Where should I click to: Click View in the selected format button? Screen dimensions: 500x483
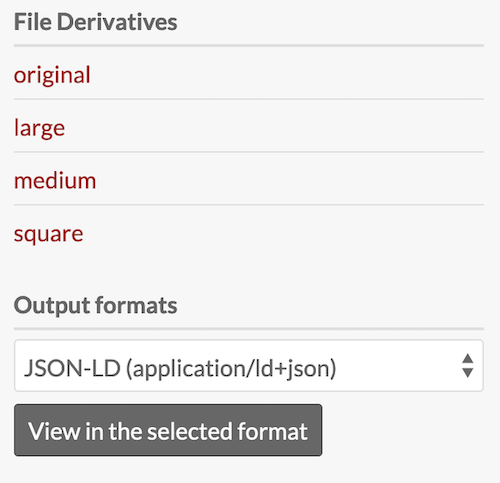[168, 430]
